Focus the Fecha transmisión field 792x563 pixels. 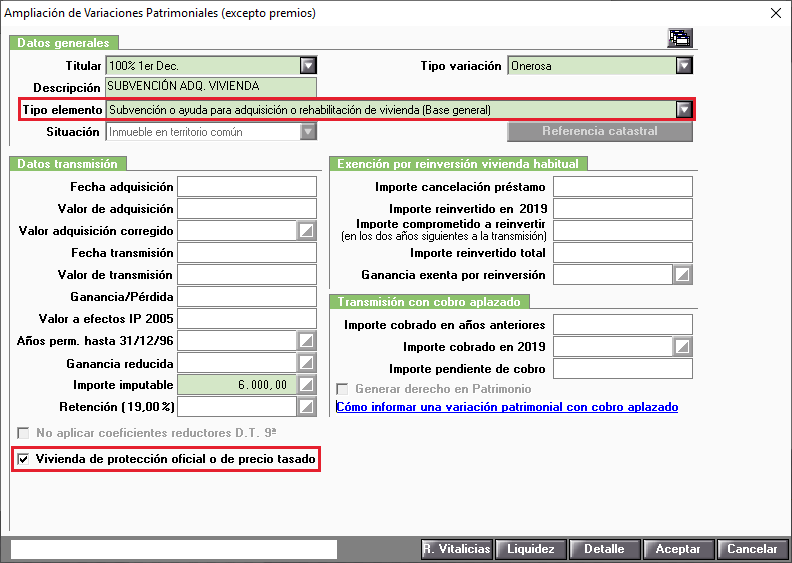[247, 252]
